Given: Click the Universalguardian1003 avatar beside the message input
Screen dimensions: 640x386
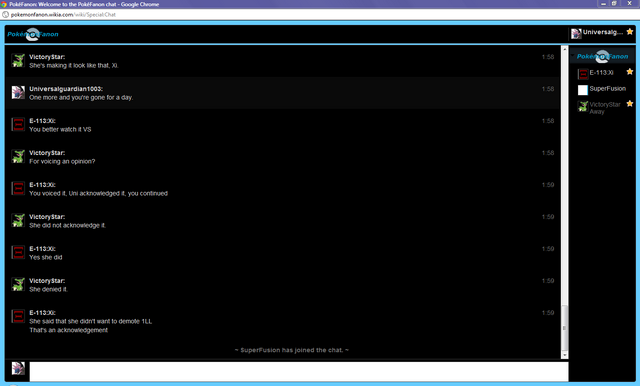Looking at the screenshot, I should point(18,368).
